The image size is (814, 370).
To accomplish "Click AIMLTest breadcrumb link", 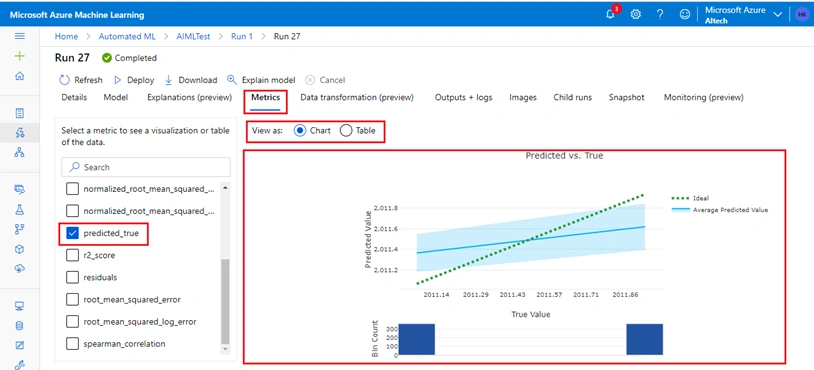I will click(193, 36).
